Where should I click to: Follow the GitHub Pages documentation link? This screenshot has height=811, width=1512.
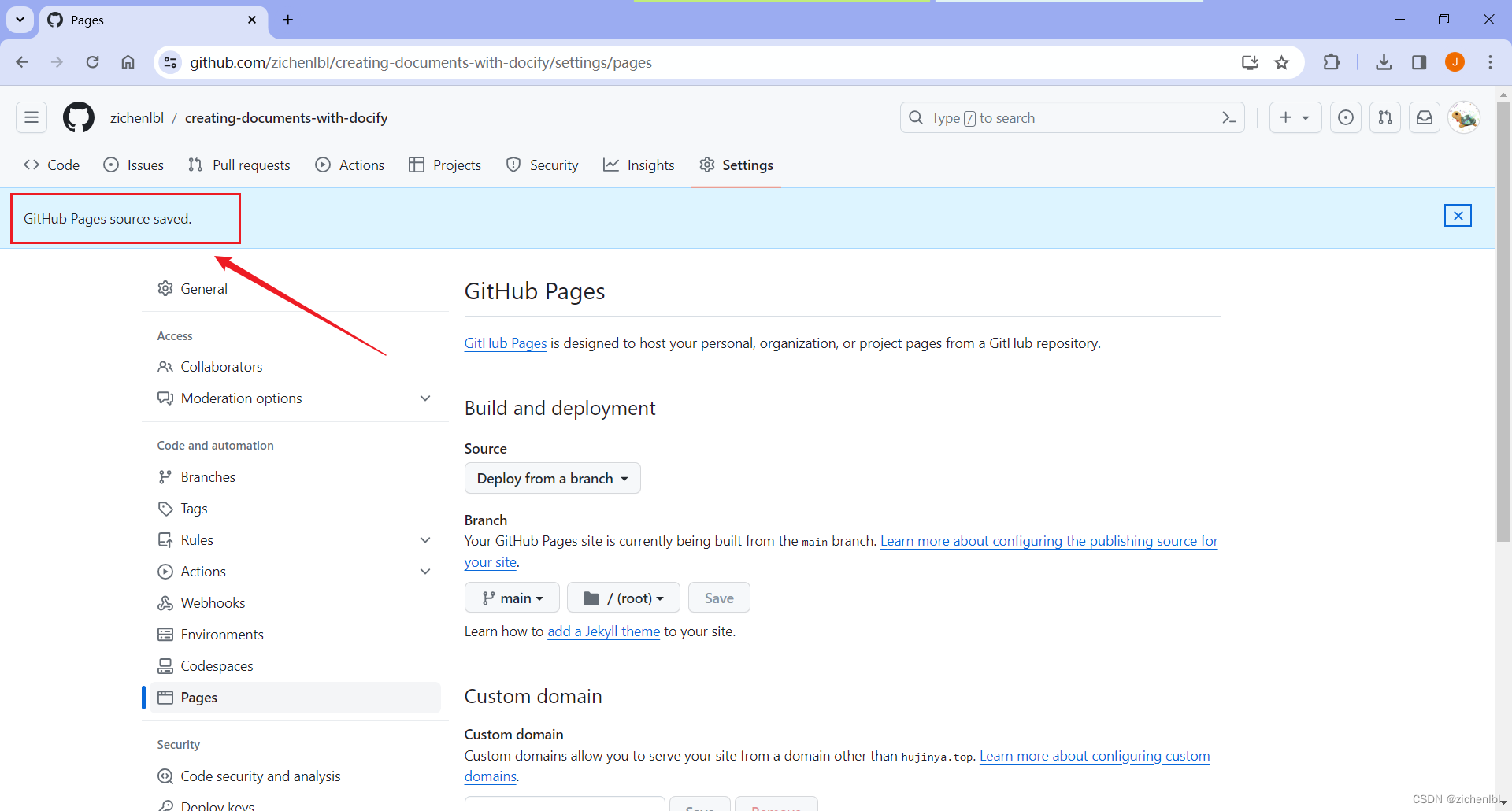pyautogui.click(x=505, y=343)
